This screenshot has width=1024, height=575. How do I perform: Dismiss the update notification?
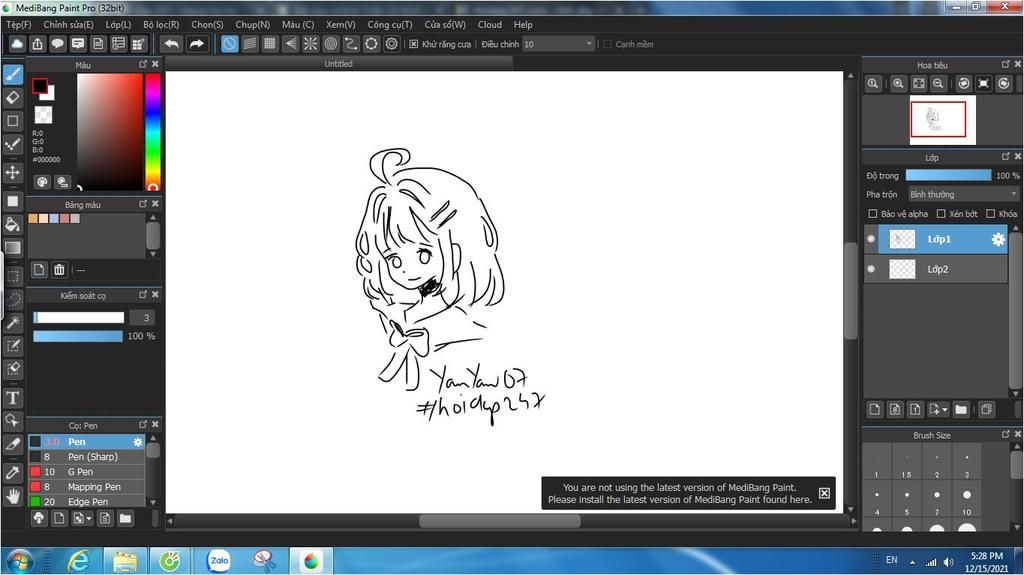pos(824,493)
